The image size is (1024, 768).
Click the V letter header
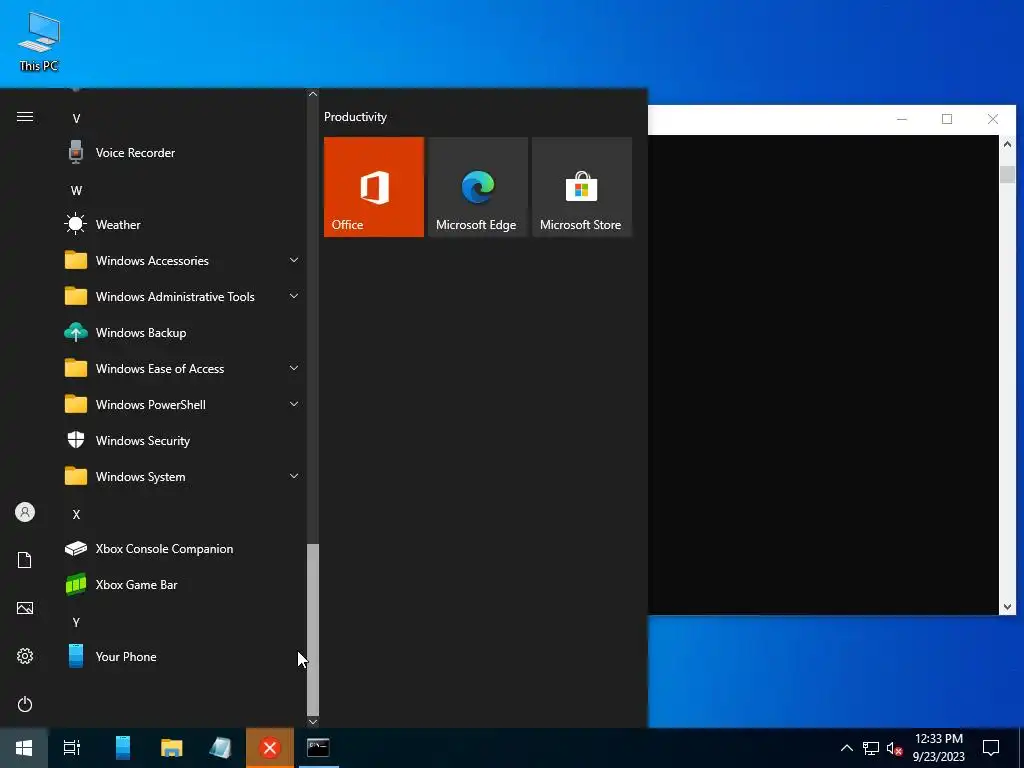click(x=76, y=118)
